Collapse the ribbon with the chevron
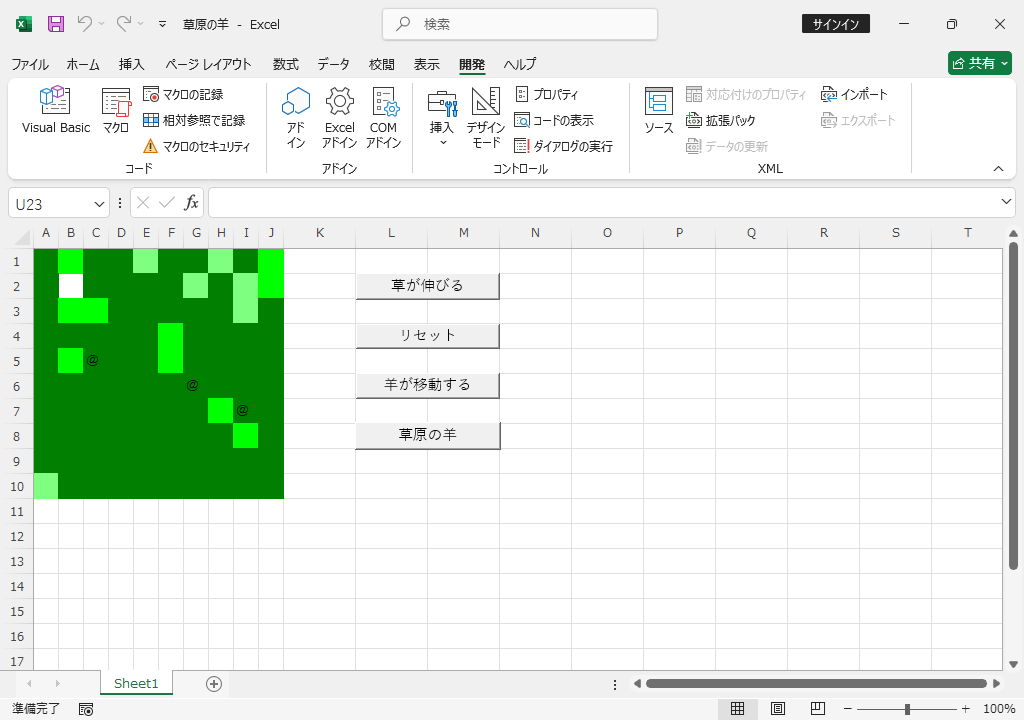The width and height of the screenshot is (1024, 720). (x=998, y=169)
